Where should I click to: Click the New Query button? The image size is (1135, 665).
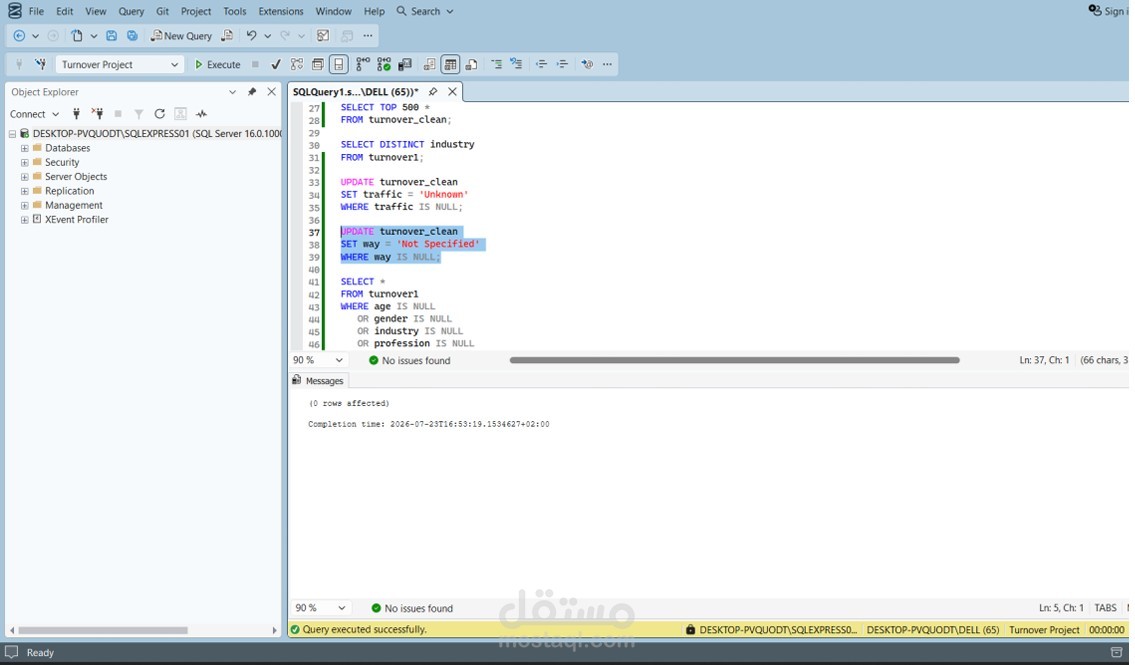(181, 35)
